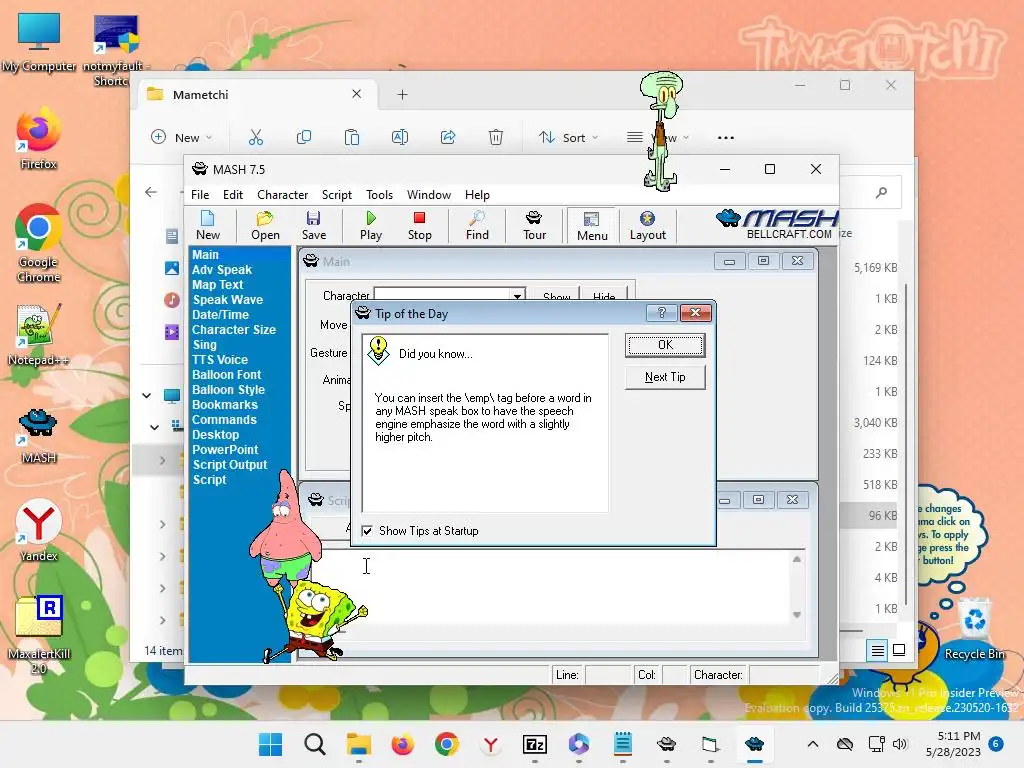The image size is (1024, 768).
Task: Open Notepad++ desktop shortcut
Action: [x=39, y=335]
